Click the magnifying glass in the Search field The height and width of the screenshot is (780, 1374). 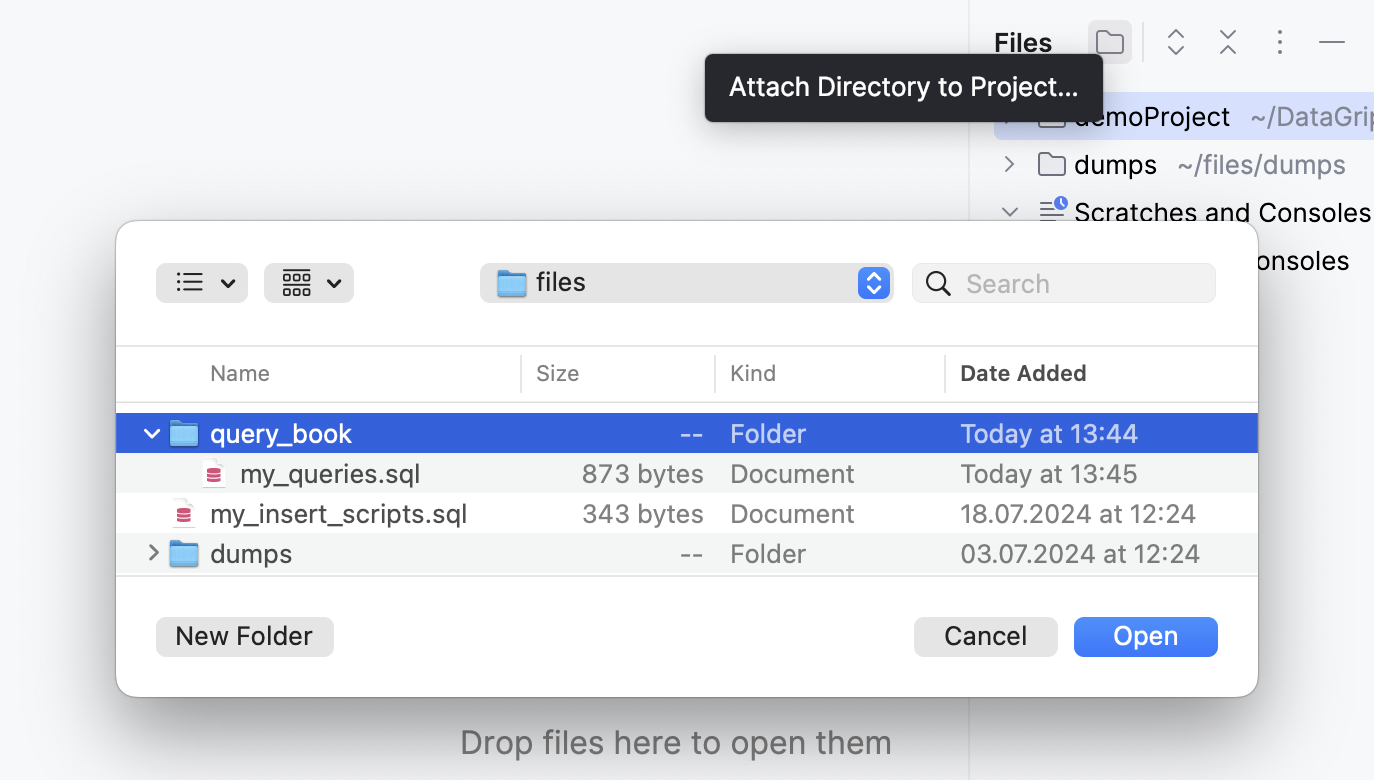coord(938,283)
